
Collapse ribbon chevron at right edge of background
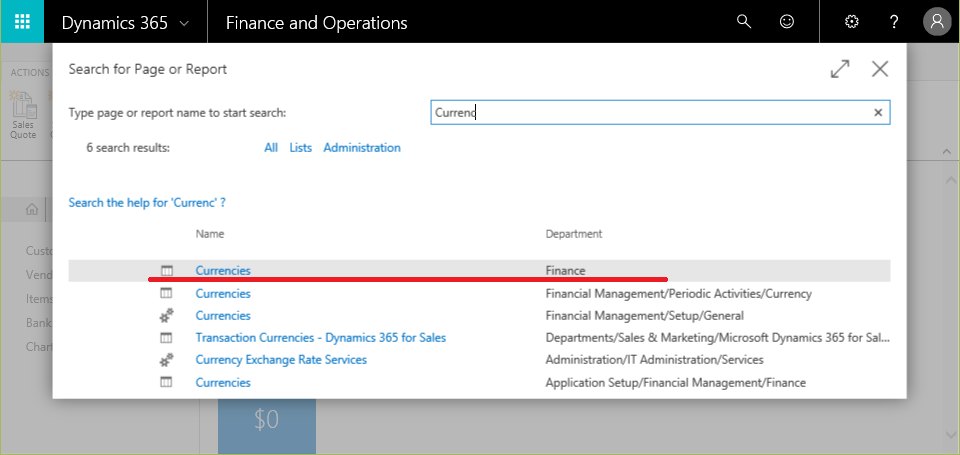coord(947,151)
